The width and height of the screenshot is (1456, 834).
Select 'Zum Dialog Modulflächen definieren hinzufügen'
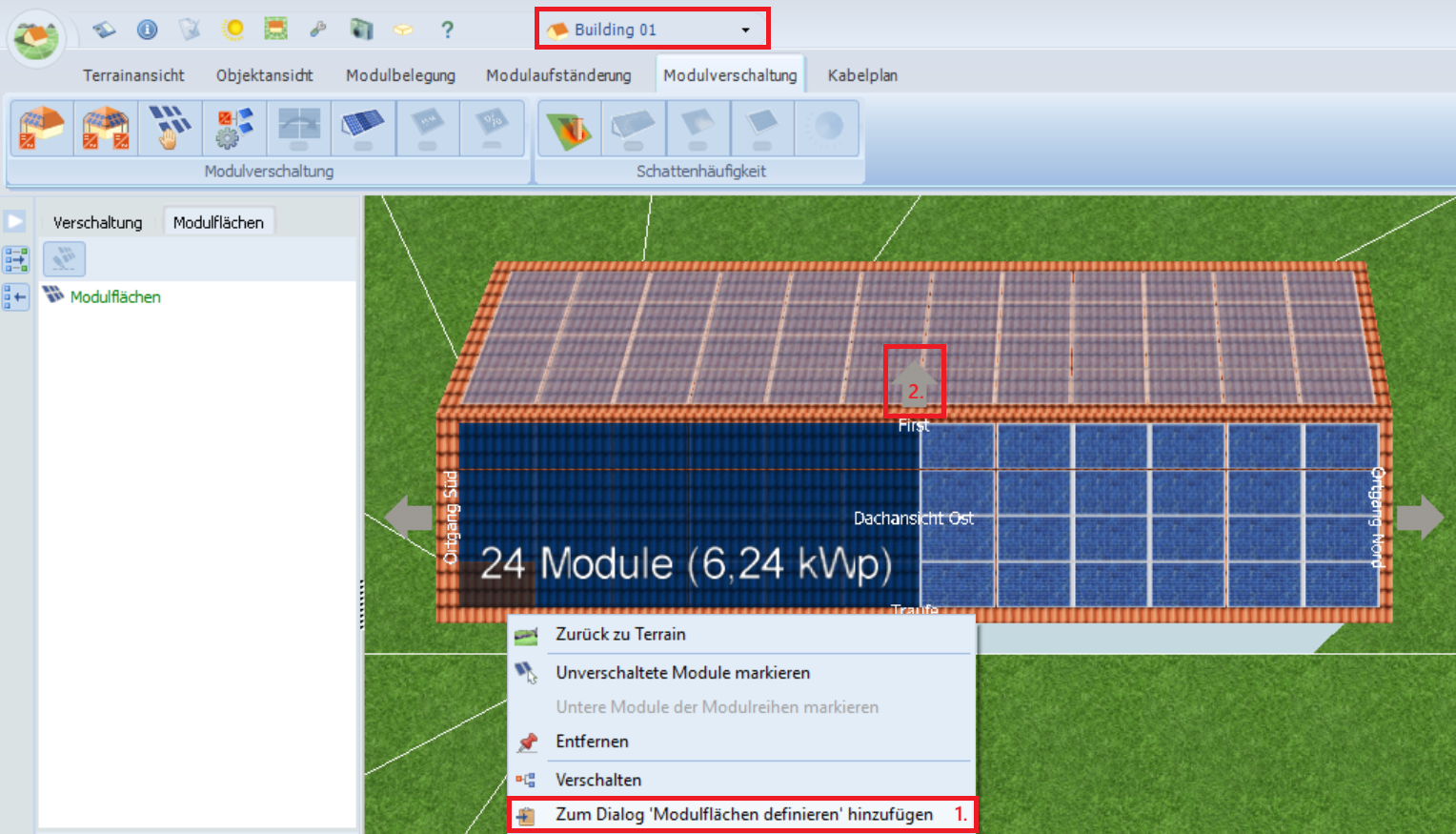click(x=743, y=814)
